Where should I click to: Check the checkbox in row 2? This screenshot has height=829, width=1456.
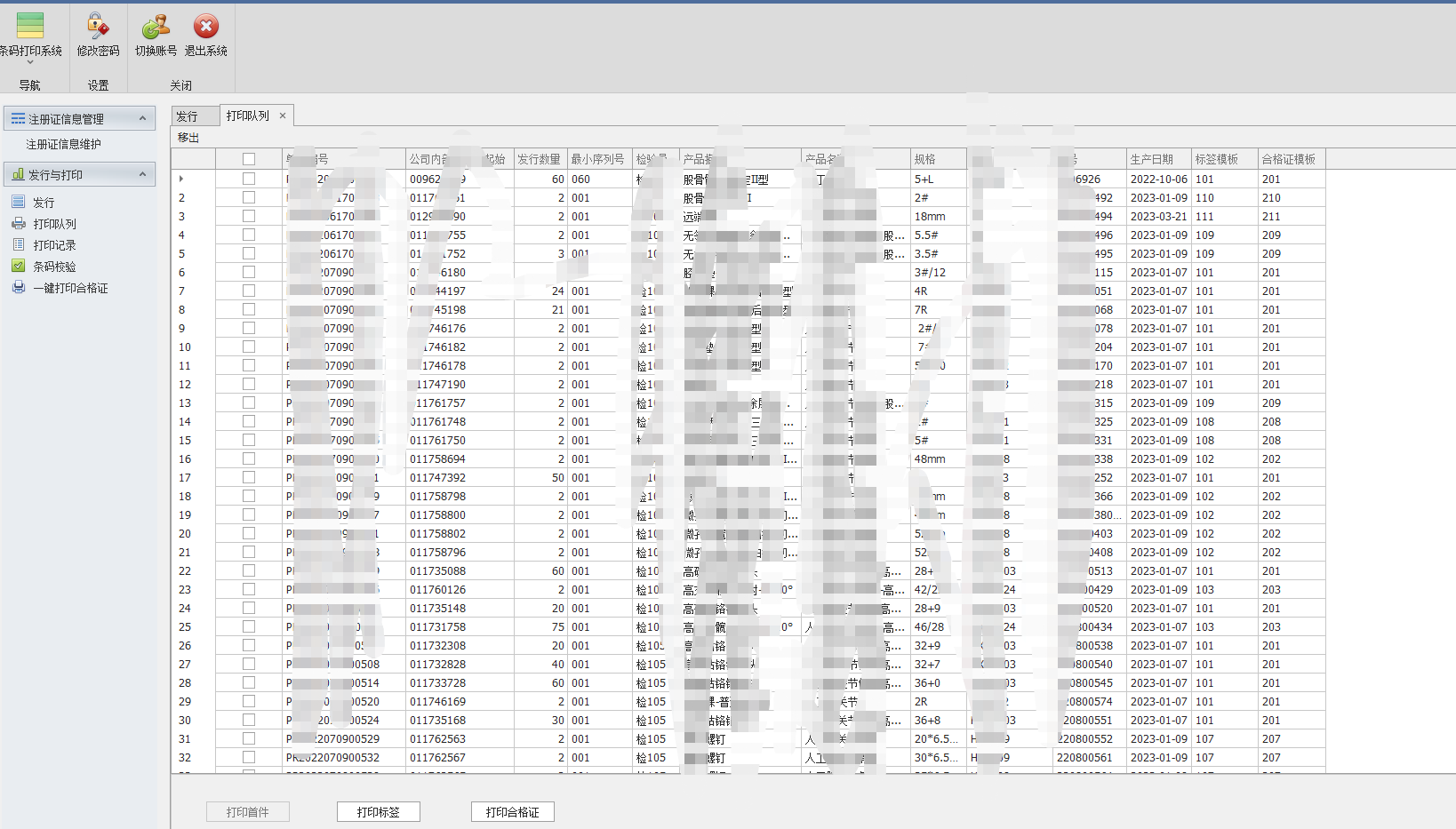point(249,197)
